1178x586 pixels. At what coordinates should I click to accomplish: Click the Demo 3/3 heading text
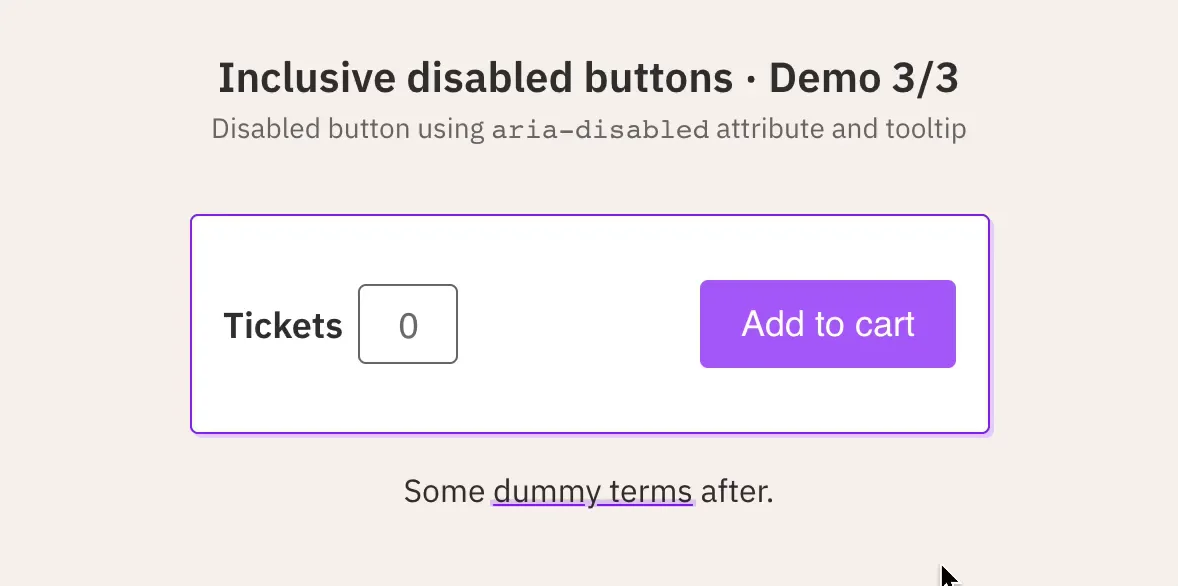[x=864, y=78]
